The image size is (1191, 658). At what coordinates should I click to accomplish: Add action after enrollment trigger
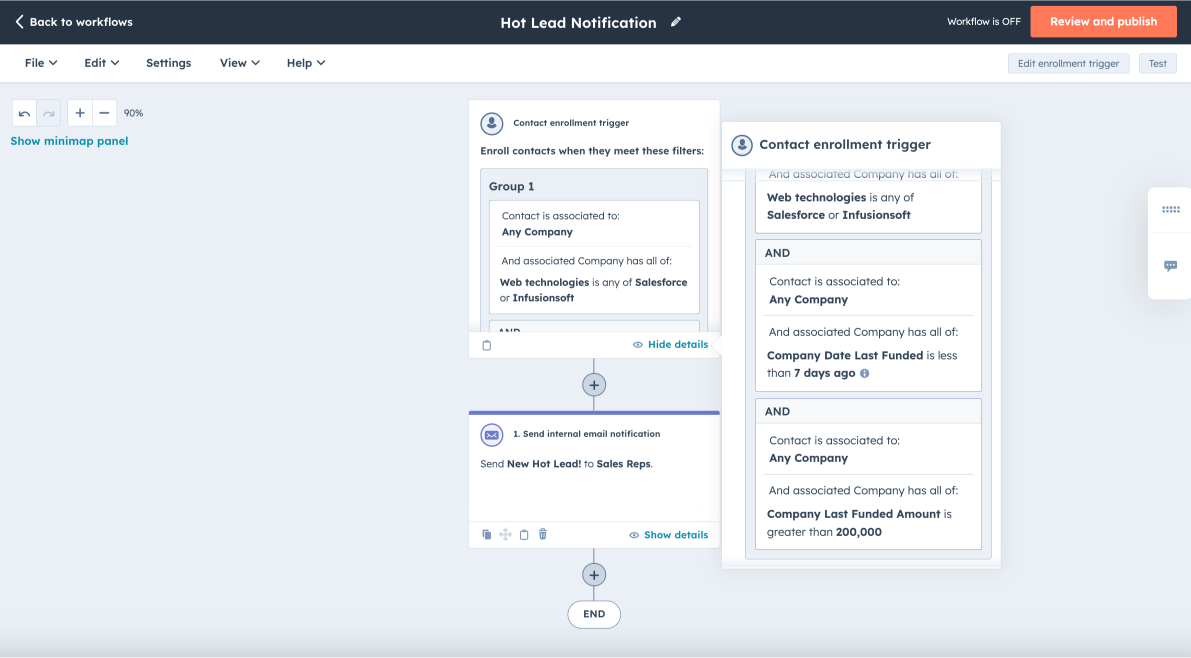point(594,385)
